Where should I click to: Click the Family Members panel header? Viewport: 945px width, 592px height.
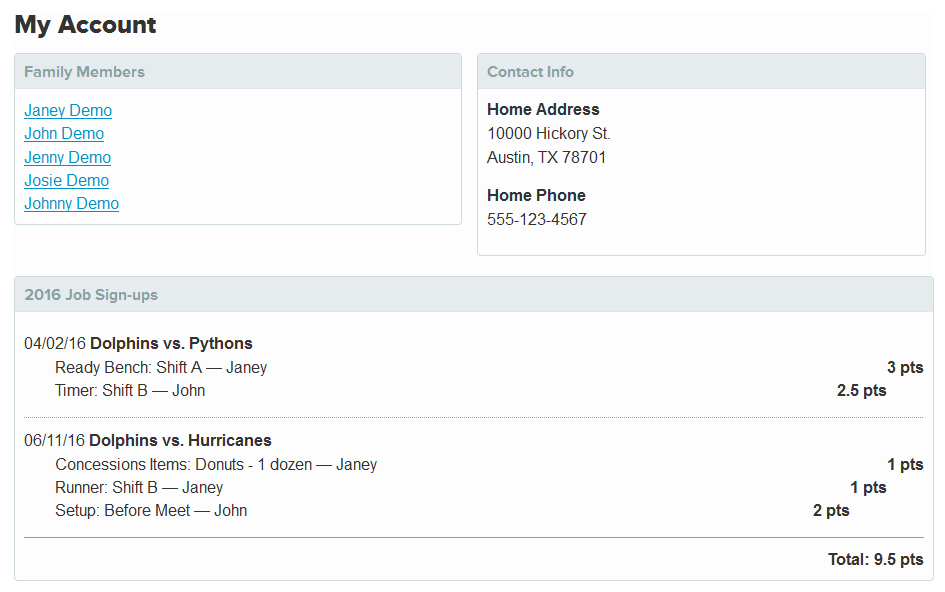[x=238, y=72]
